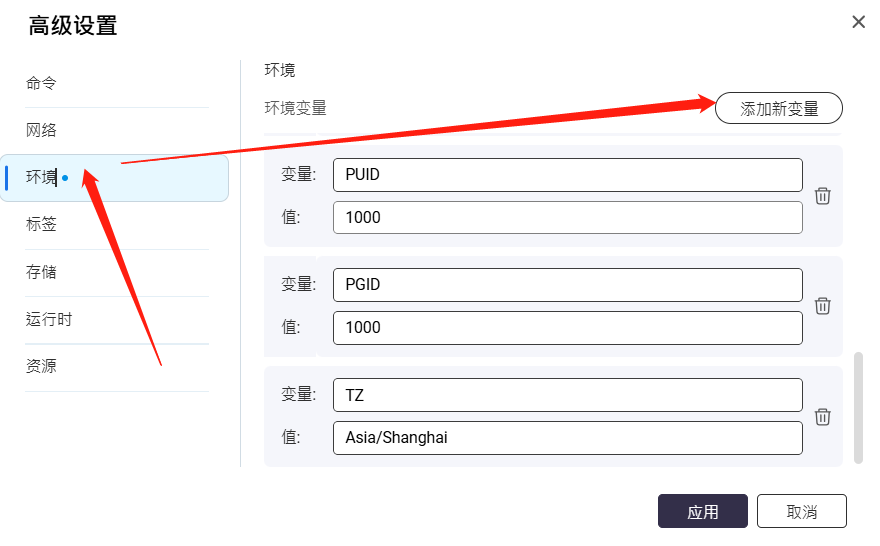Delete the PGID variable row
880x546 pixels.
tap(822, 306)
